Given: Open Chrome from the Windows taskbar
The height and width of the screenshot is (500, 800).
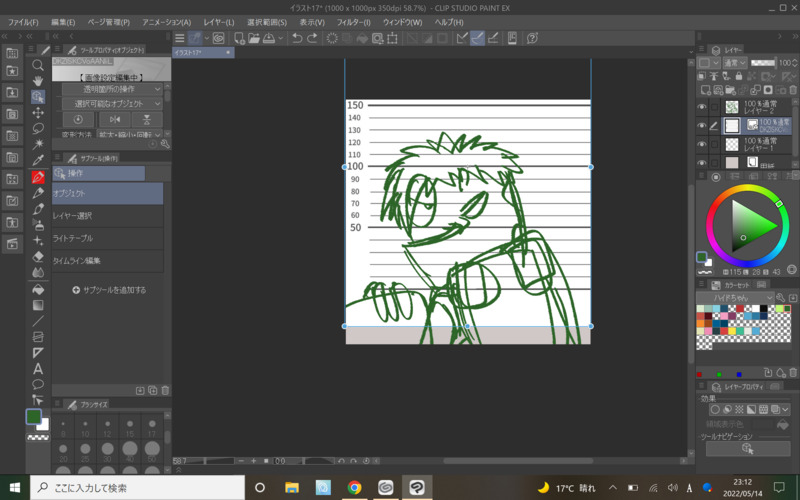Looking at the screenshot, I should 354,488.
